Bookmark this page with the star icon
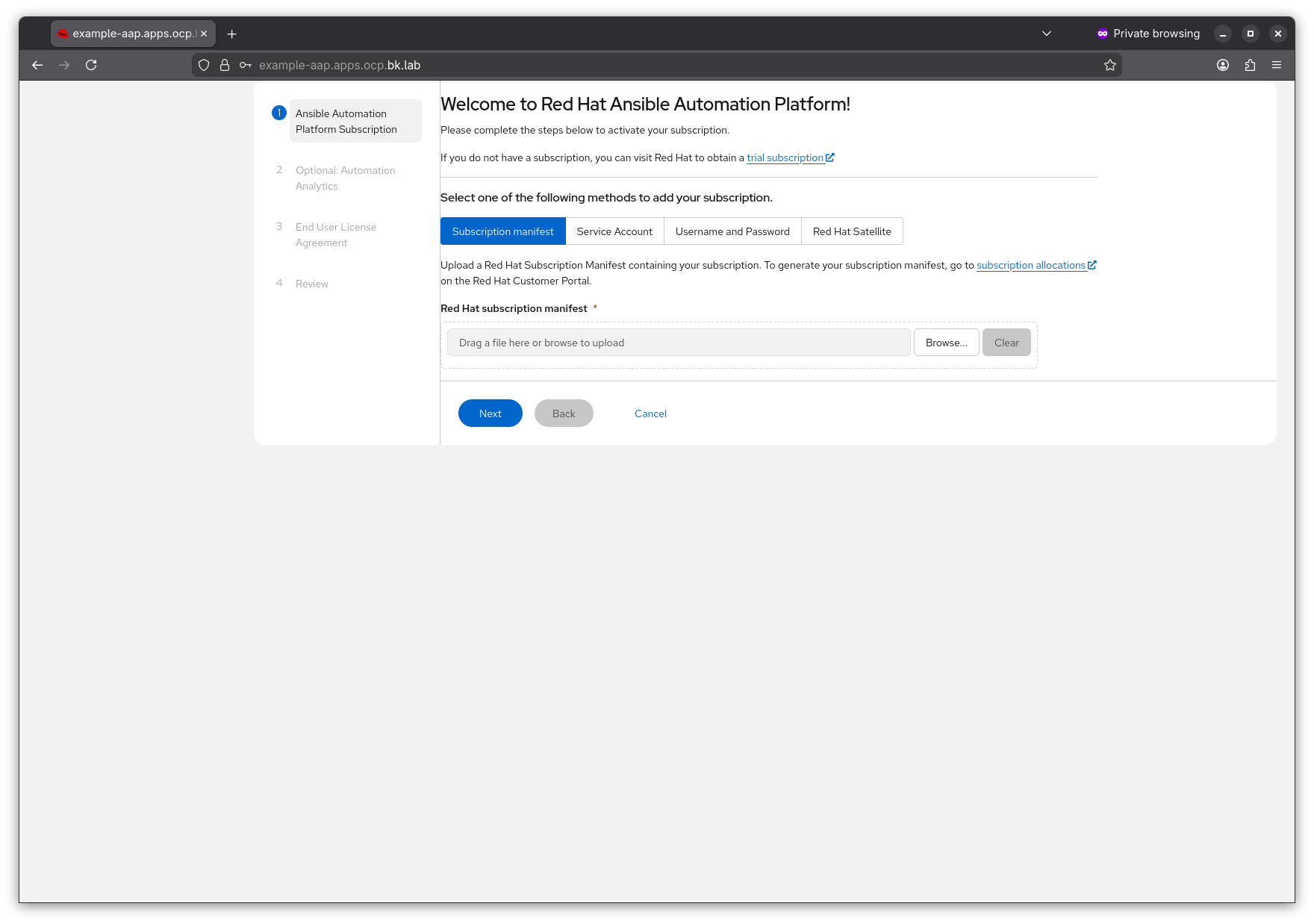The height and width of the screenshot is (924, 1314). pos(1110,65)
